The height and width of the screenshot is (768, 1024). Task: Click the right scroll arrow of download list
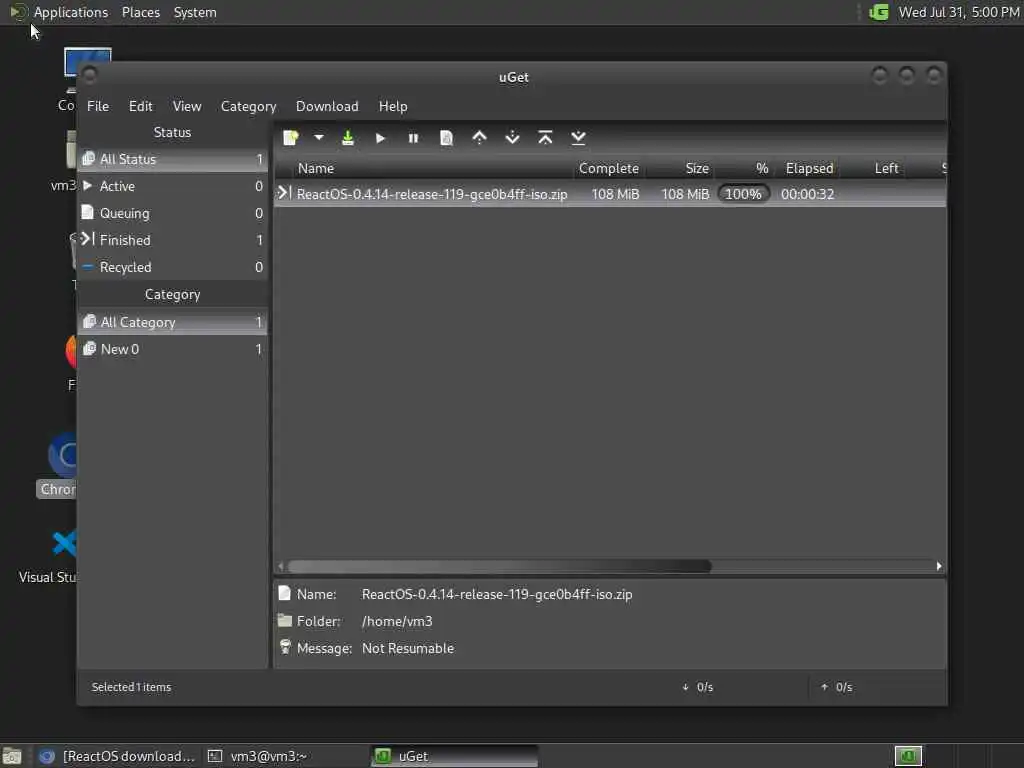coord(939,566)
